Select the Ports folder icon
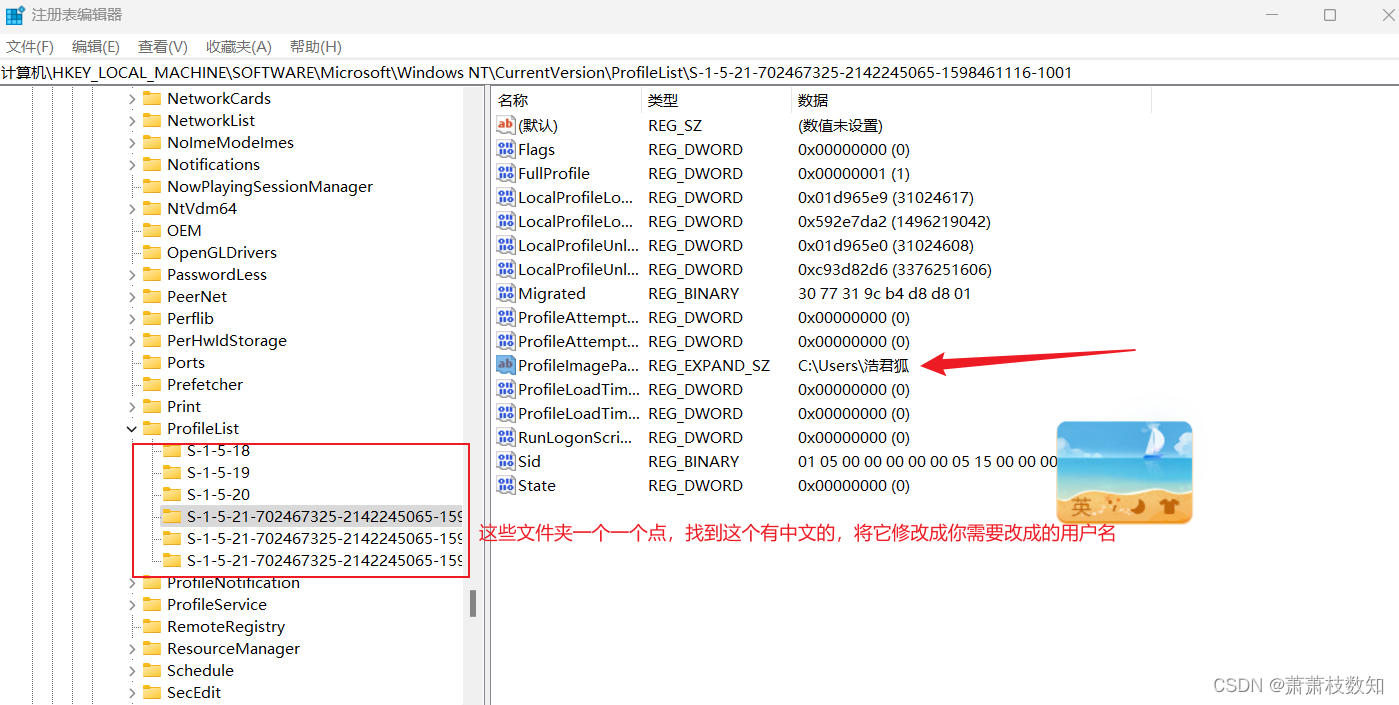This screenshot has height=705, width=1399. point(152,362)
